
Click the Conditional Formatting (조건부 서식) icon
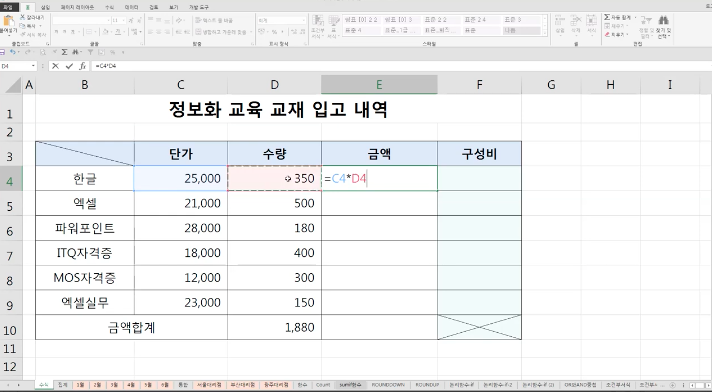click(318, 21)
